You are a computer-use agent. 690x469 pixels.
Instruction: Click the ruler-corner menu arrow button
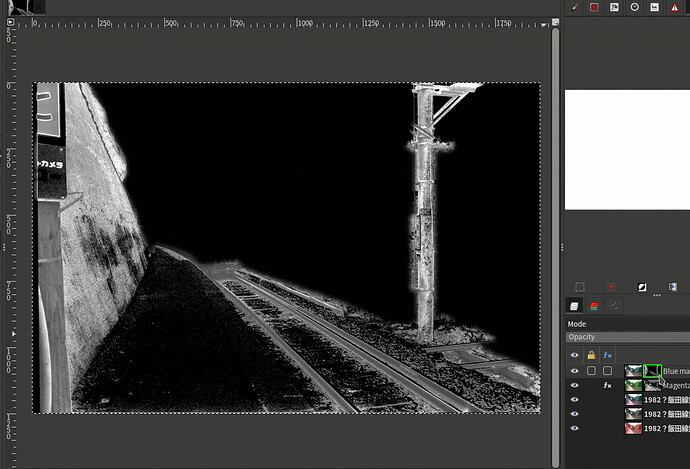(9, 21)
